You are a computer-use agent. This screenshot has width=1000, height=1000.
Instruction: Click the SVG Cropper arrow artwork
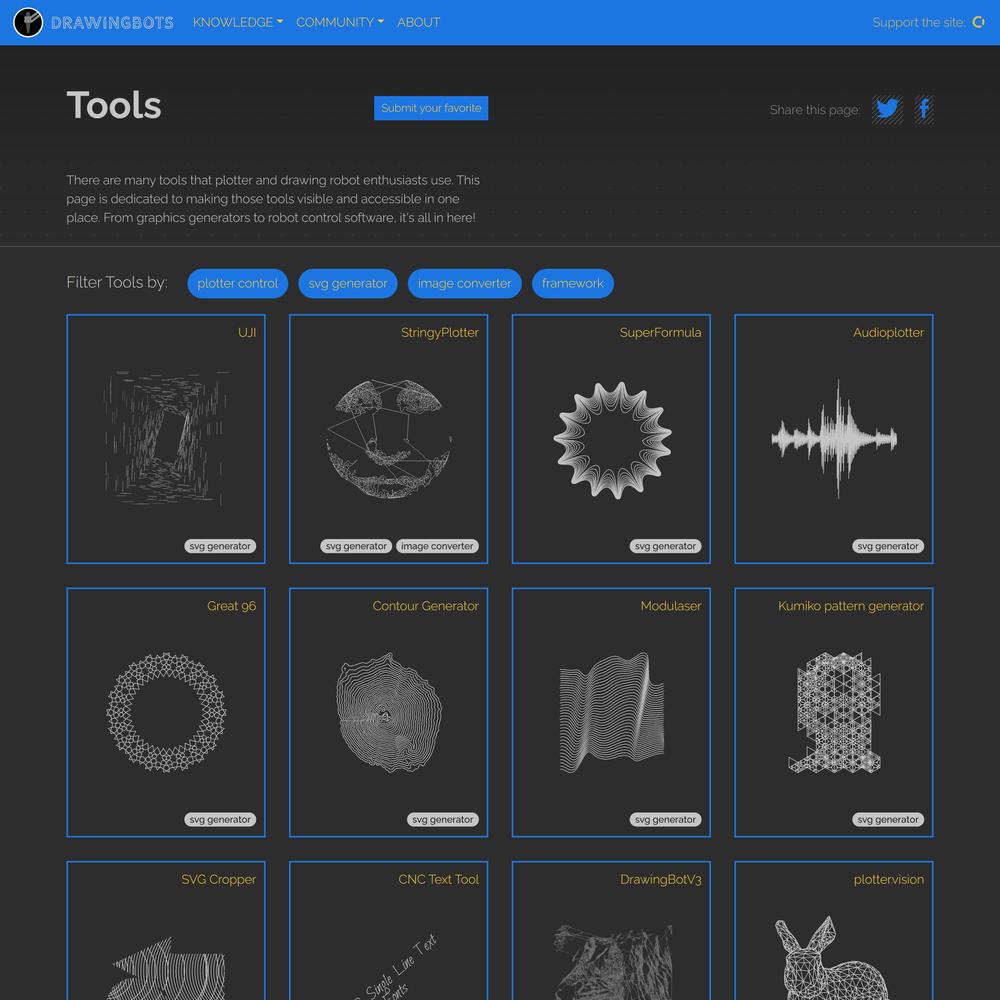[168, 967]
